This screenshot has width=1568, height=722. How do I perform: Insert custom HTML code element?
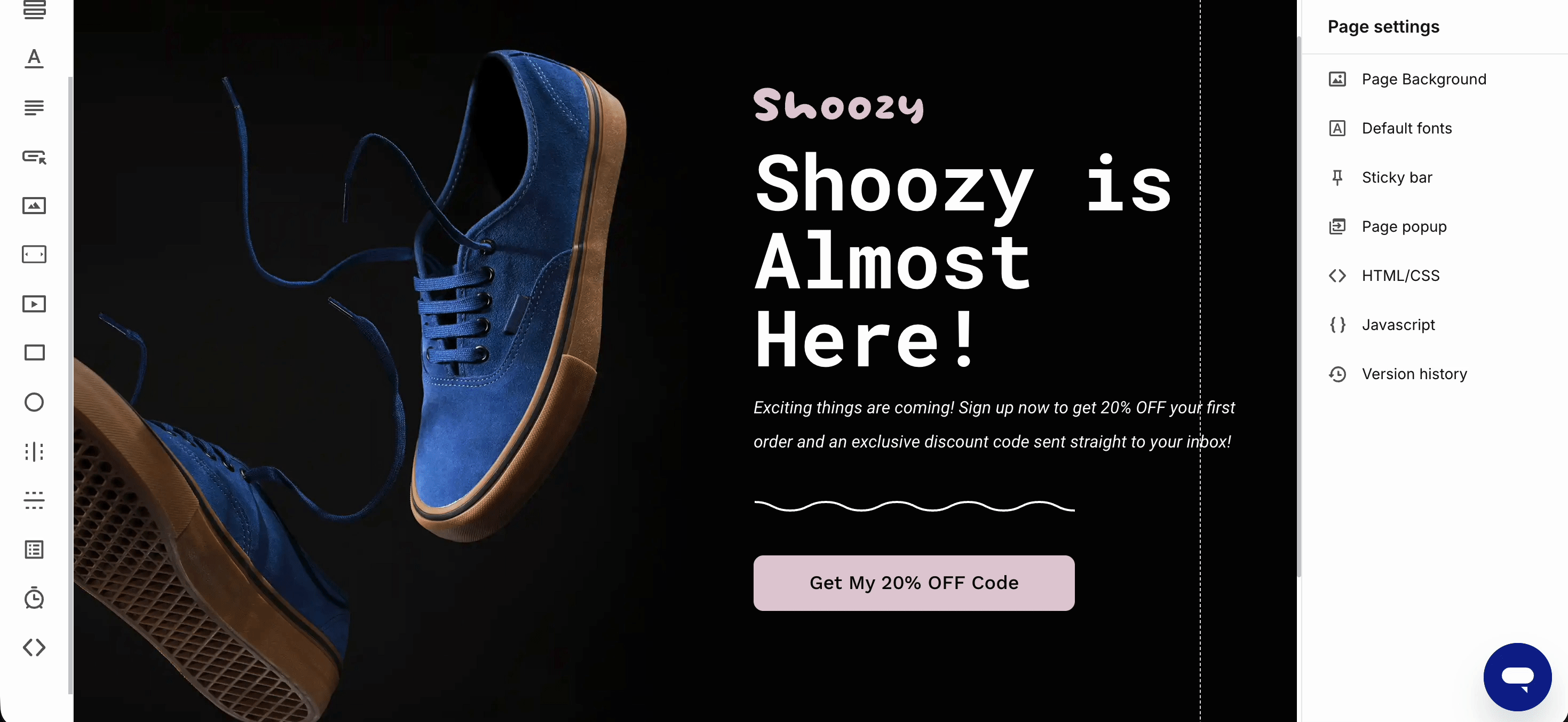coord(34,647)
